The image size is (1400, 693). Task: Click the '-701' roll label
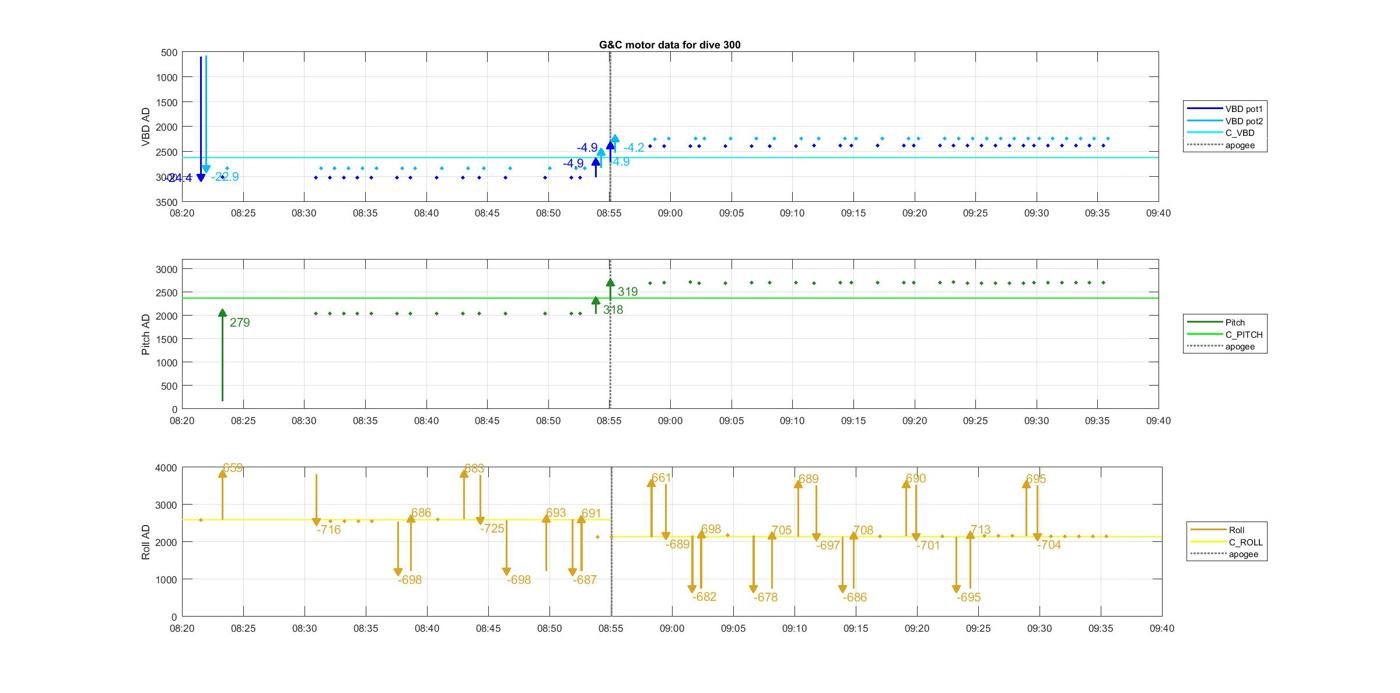[928, 546]
